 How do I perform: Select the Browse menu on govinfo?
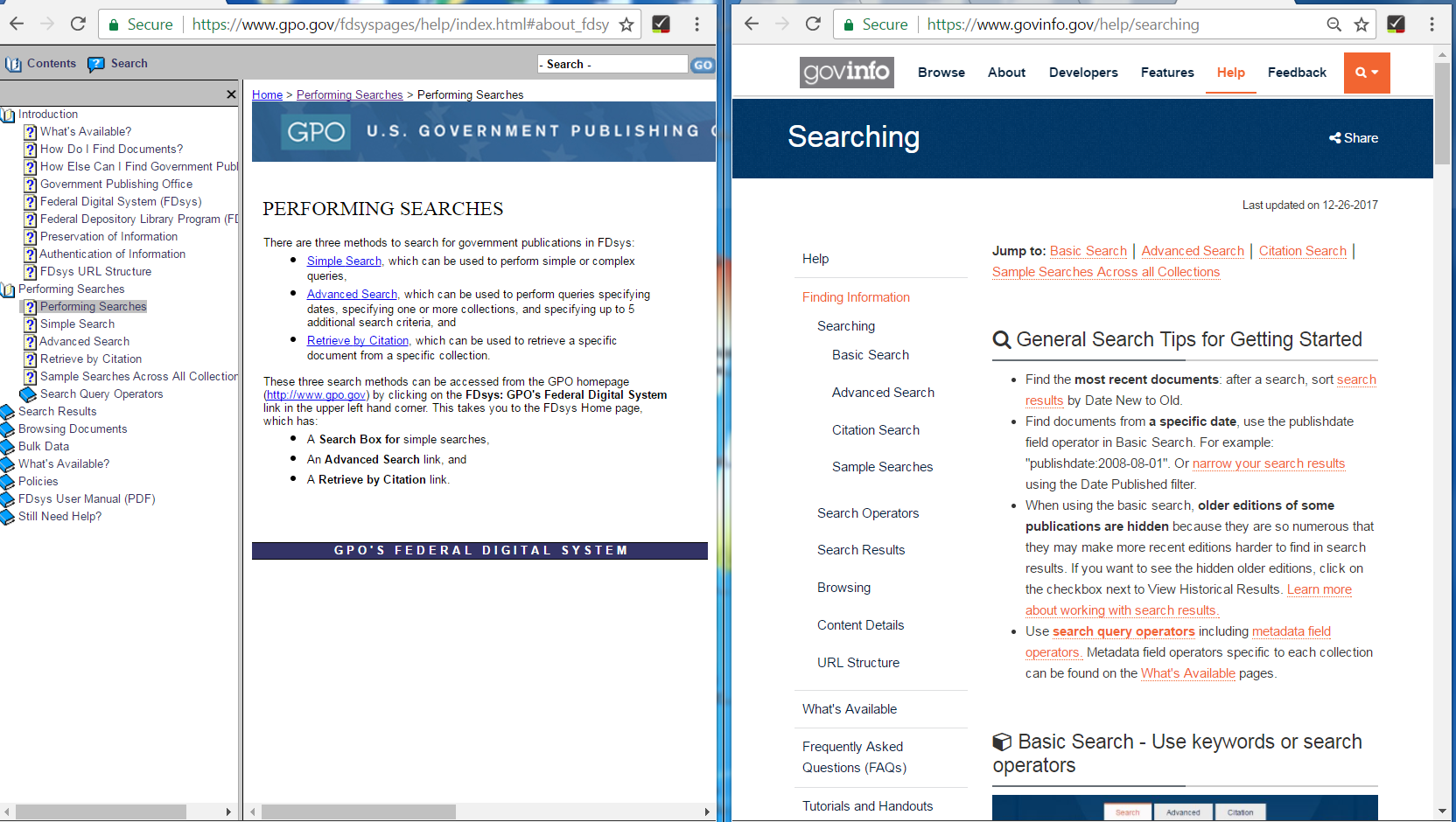pos(941,73)
